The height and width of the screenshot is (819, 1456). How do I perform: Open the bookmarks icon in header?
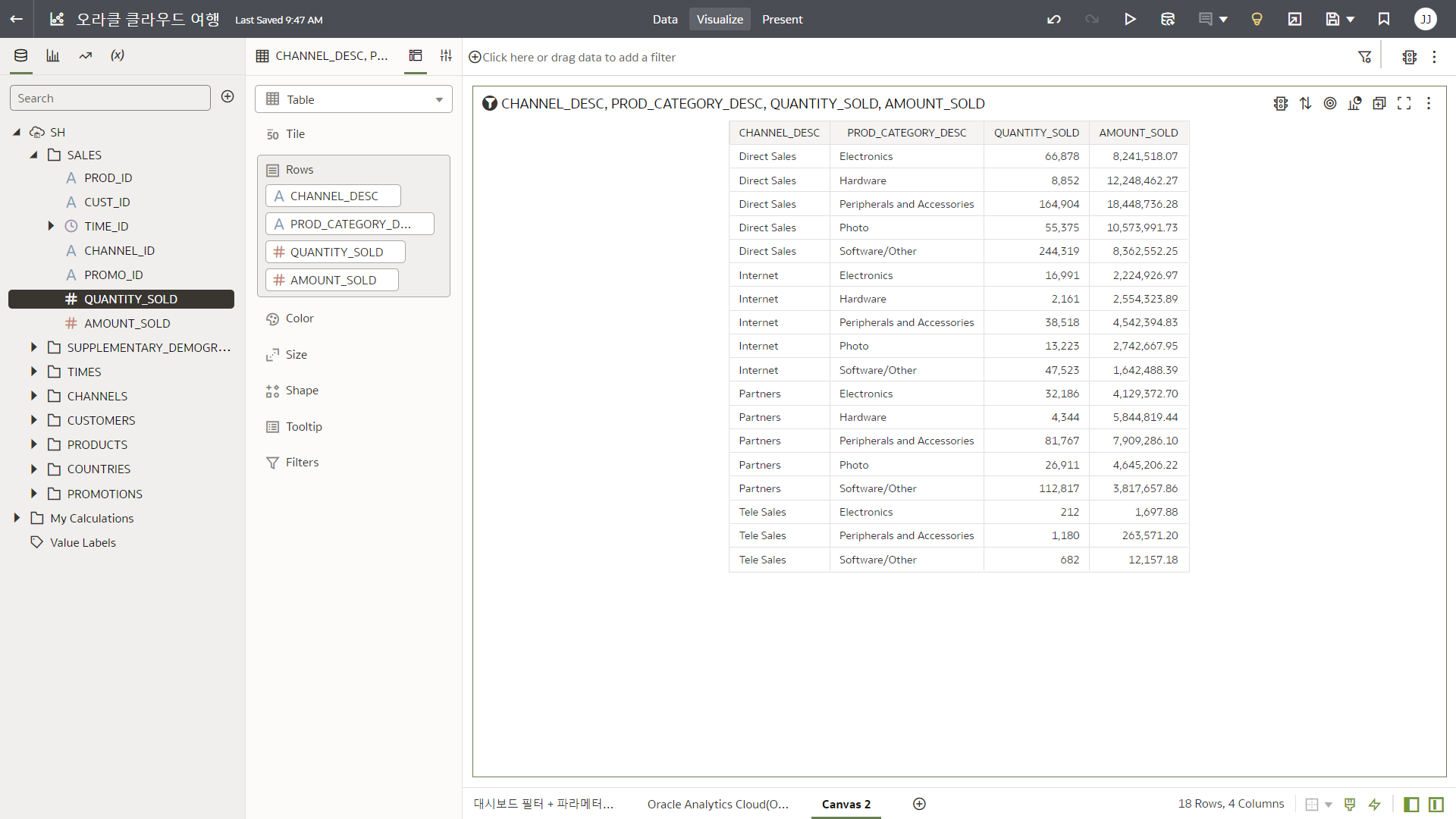click(x=1384, y=19)
